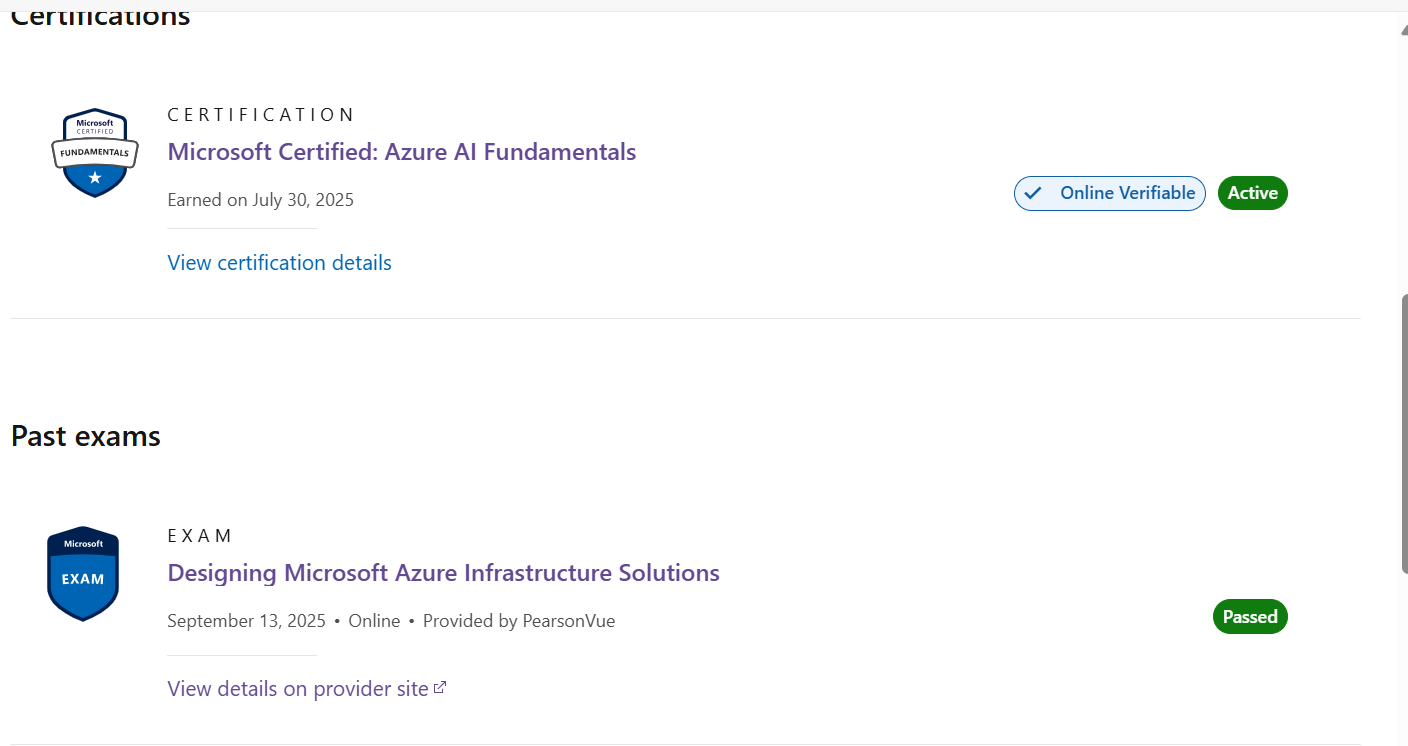This screenshot has width=1408, height=746.
Task: Click the checkmark icon in Online Verifiable
Action: click(1034, 193)
